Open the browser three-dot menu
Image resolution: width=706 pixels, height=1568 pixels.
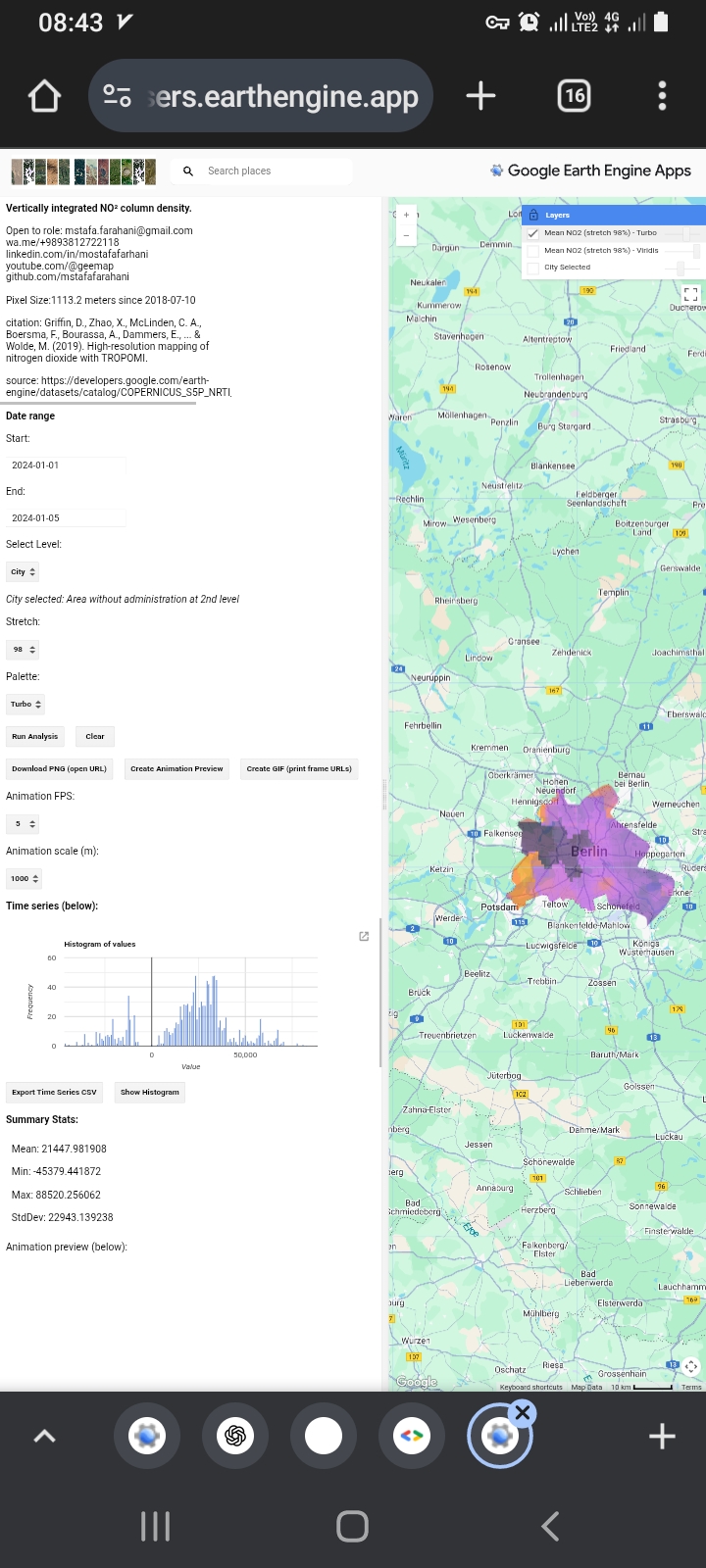(662, 96)
